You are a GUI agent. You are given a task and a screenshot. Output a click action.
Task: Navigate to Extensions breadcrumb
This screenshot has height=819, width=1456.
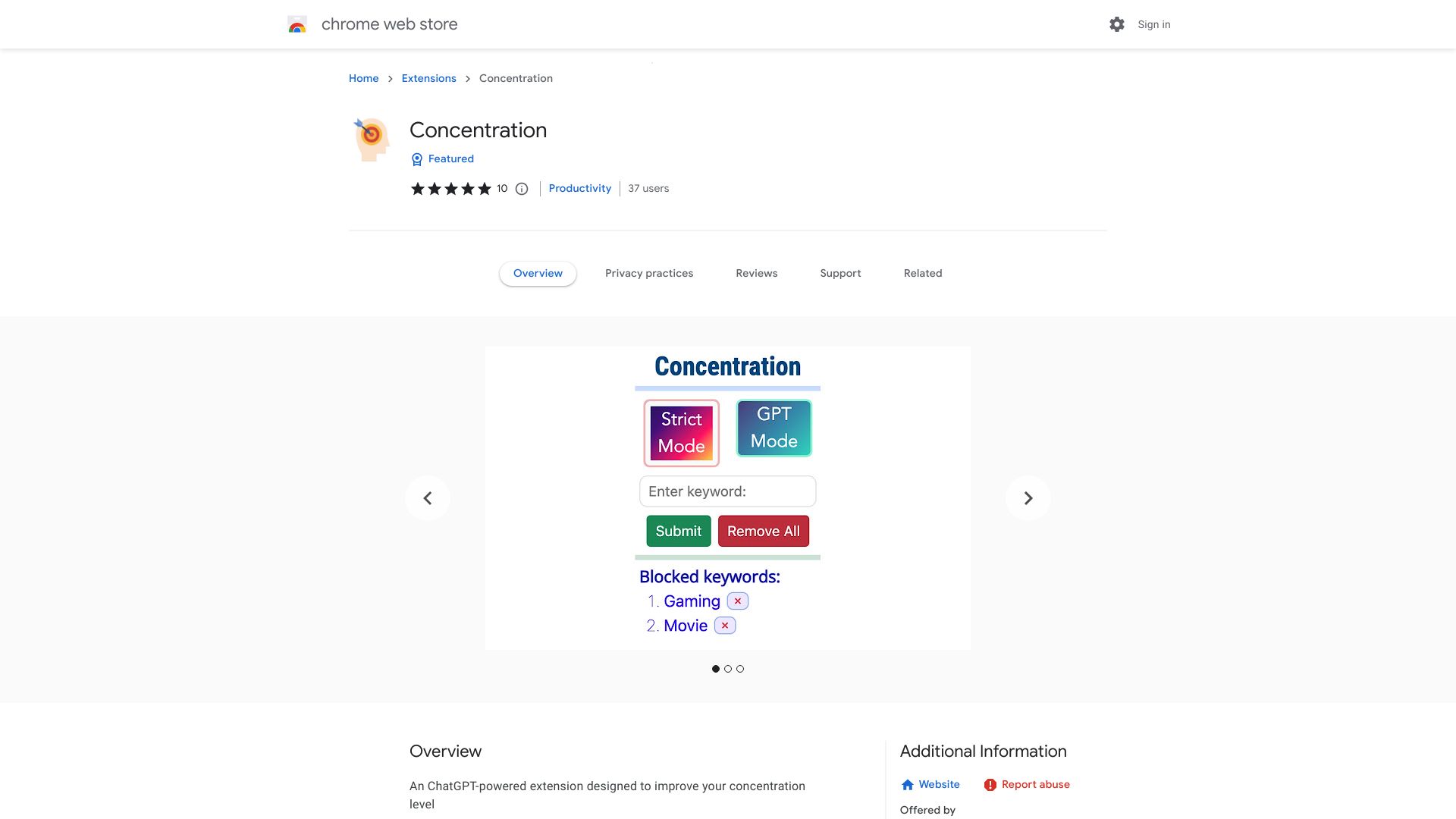pos(428,78)
